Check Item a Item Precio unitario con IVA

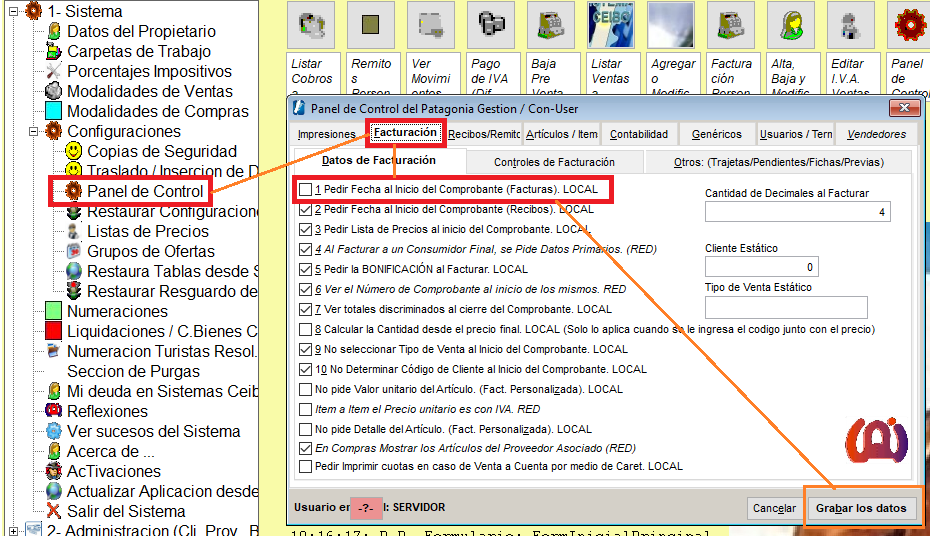(305, 409)
